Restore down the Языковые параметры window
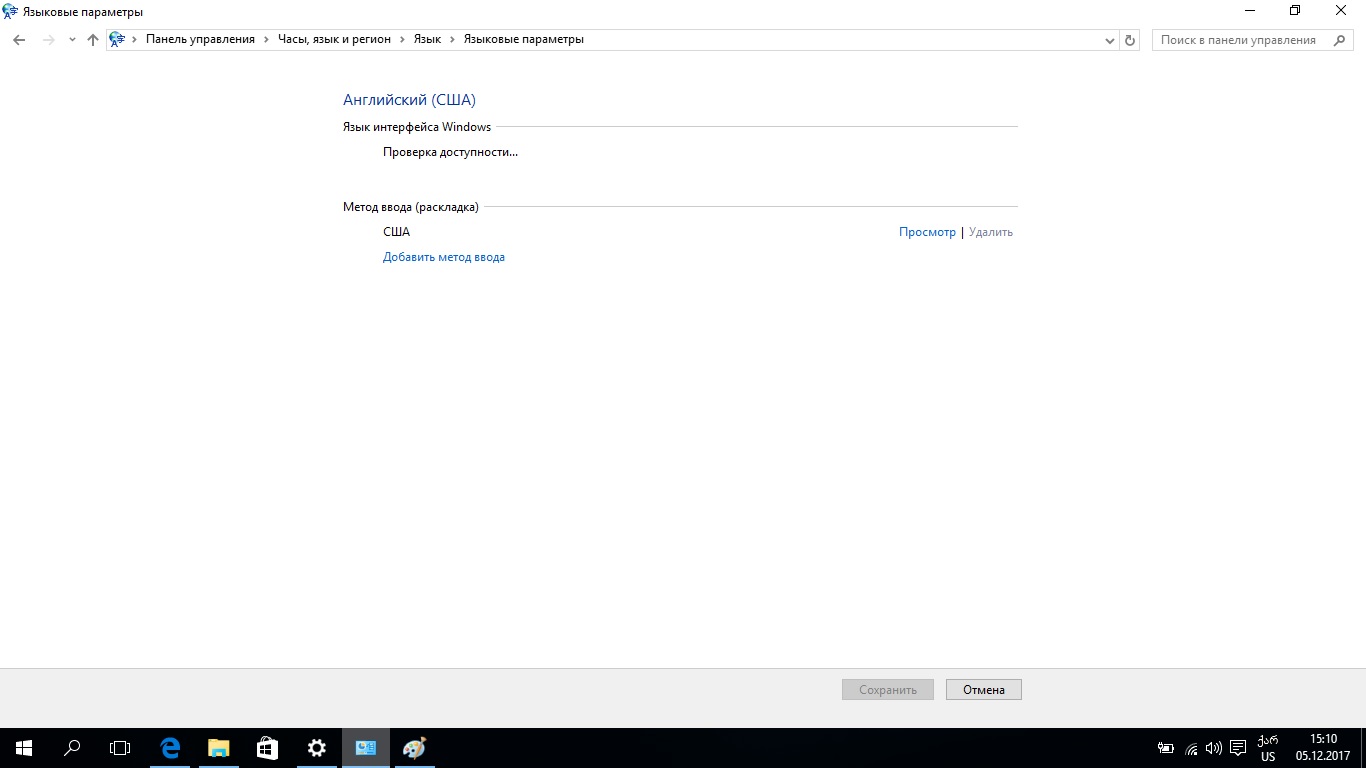 1296,11
